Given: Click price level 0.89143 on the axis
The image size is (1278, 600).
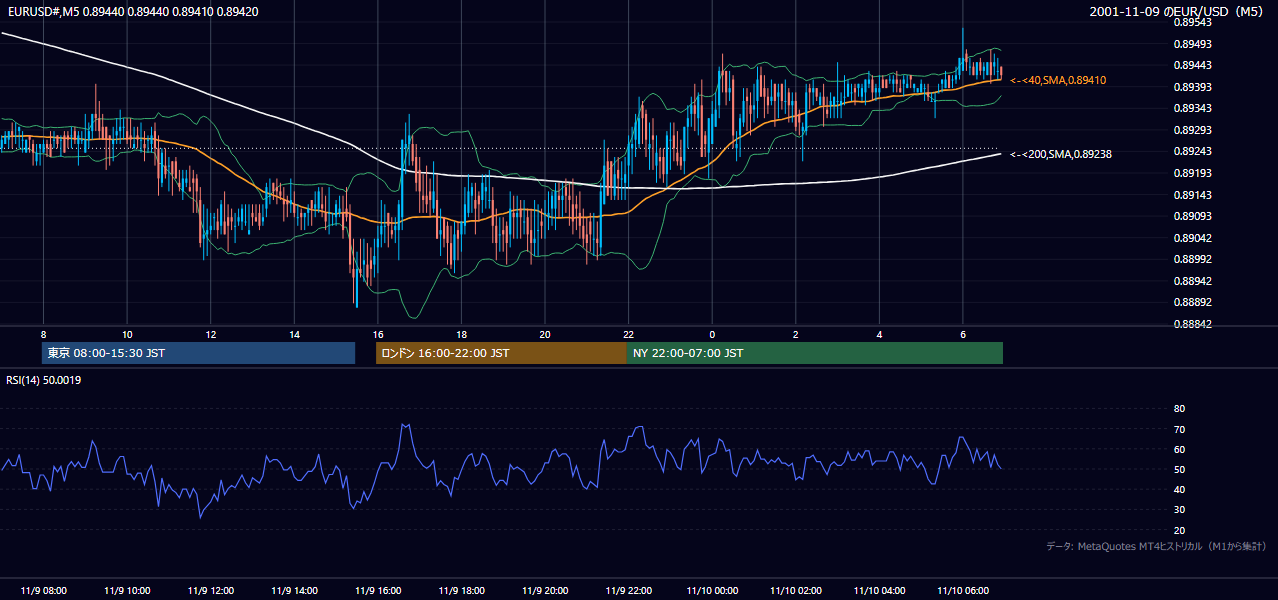Looking at the screenshot, I should click(x=1194, y=195).
